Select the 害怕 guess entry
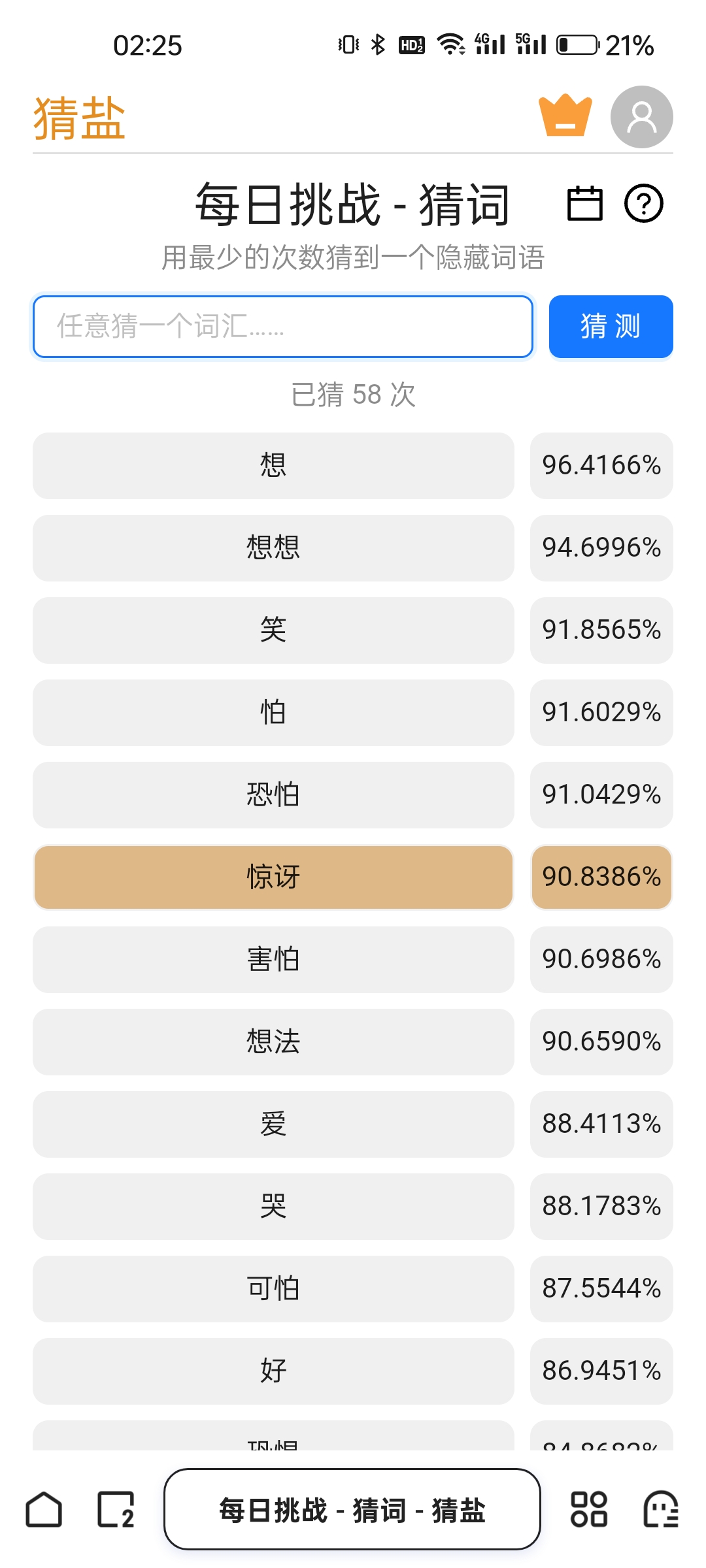Screen dimensions: 706x1568 click(x=273, y=959)
